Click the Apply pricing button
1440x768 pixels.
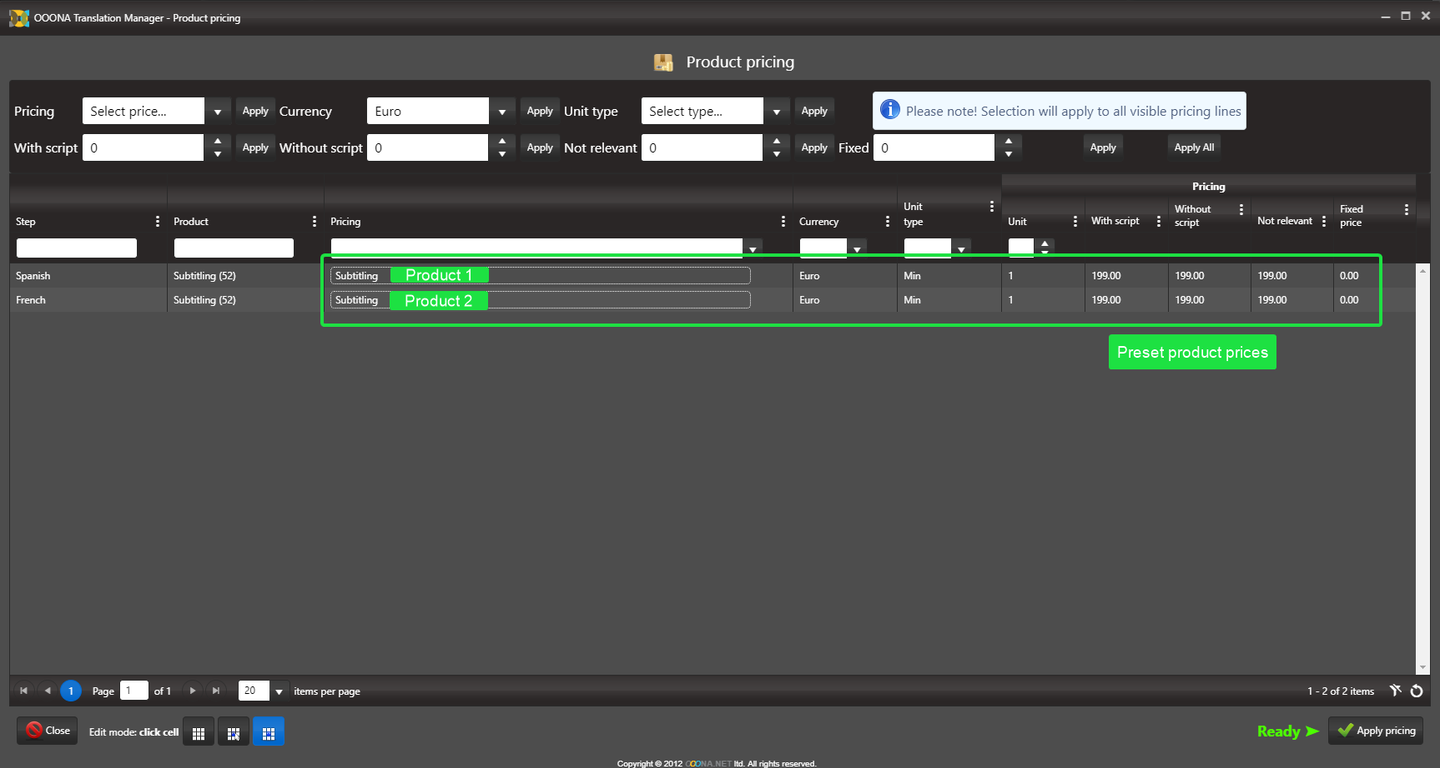1375,731
